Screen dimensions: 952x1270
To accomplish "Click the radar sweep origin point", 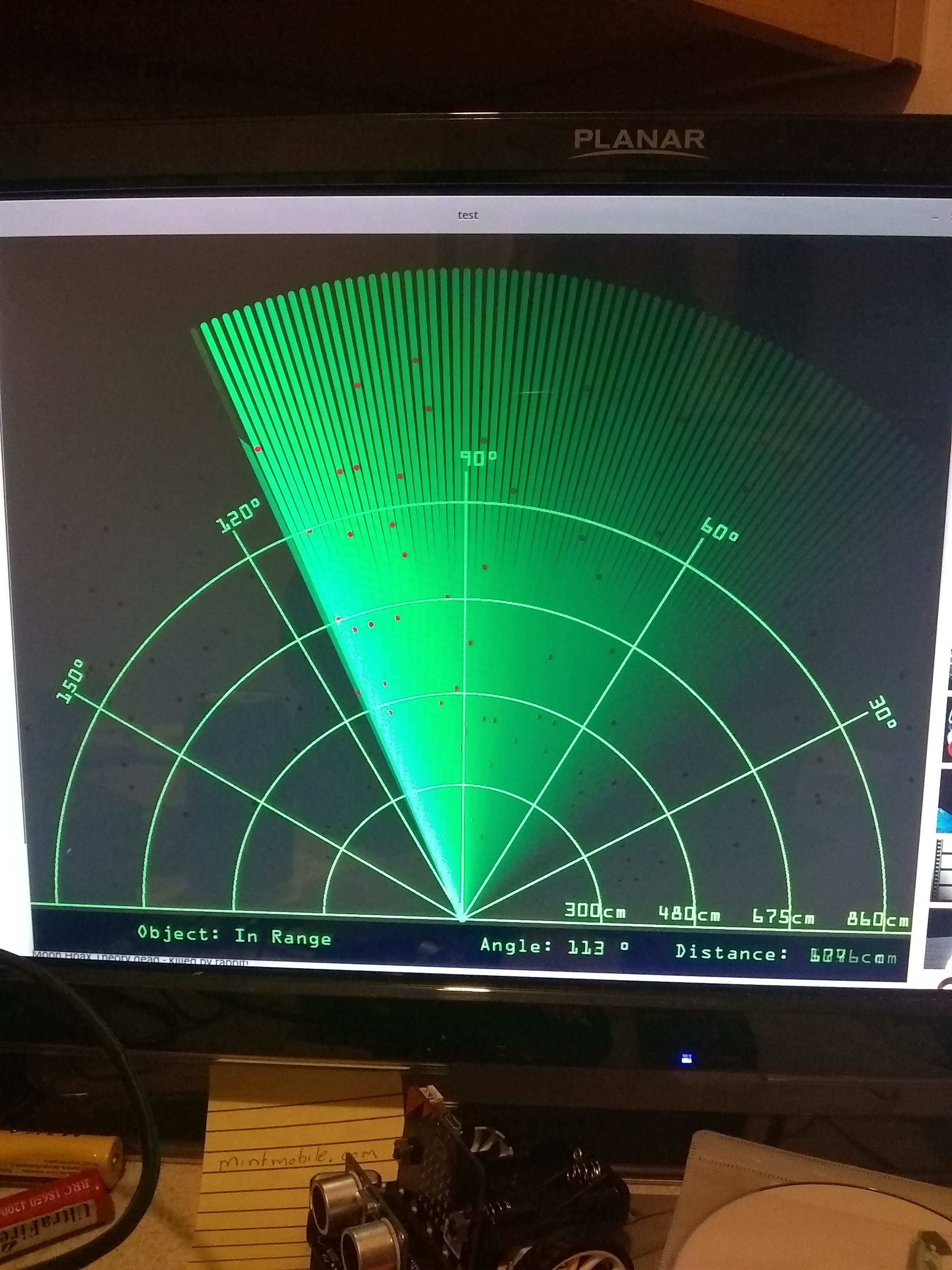I will (x=462, y=919).
